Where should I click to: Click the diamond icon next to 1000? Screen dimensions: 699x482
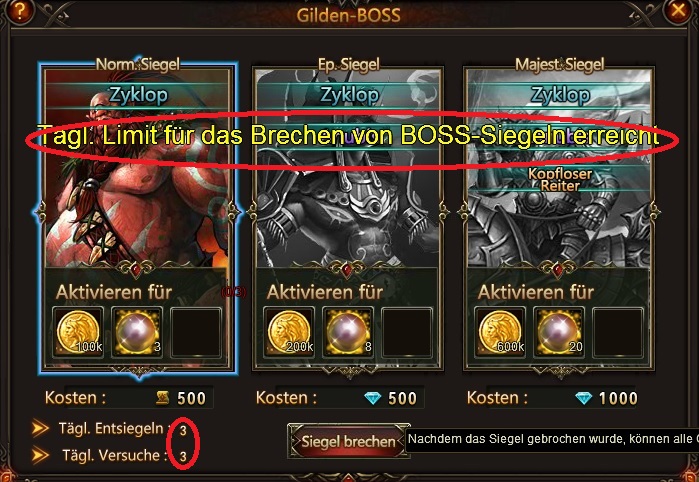click(584, 398)
